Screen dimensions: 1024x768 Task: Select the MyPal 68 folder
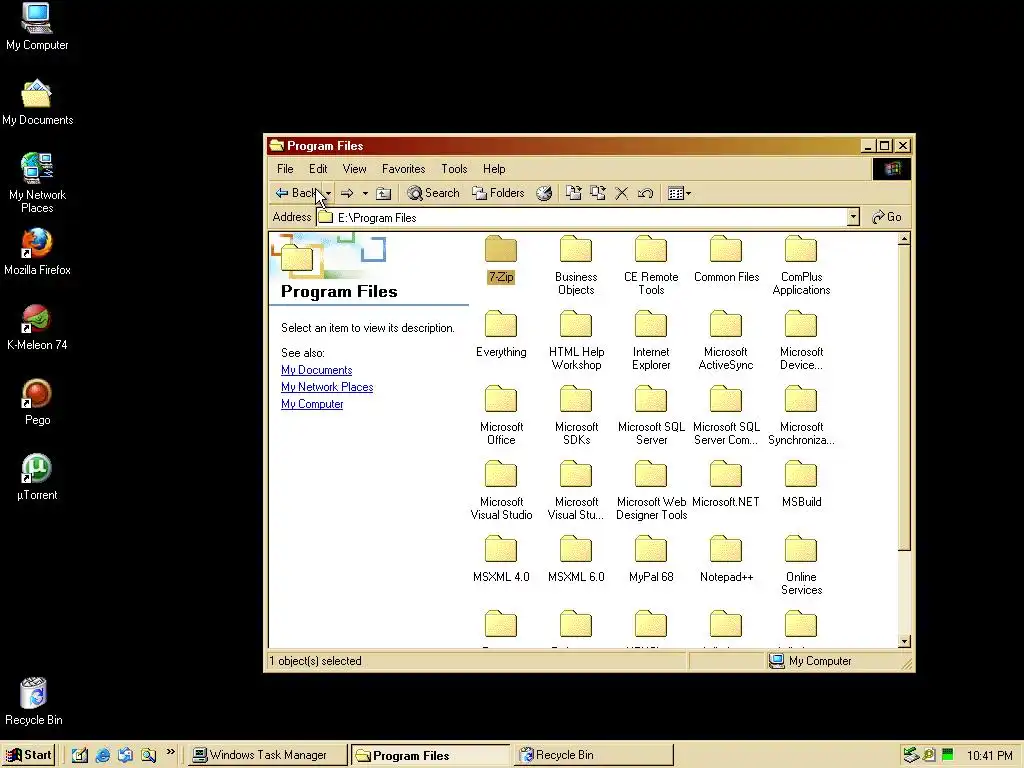coord(651,559)
